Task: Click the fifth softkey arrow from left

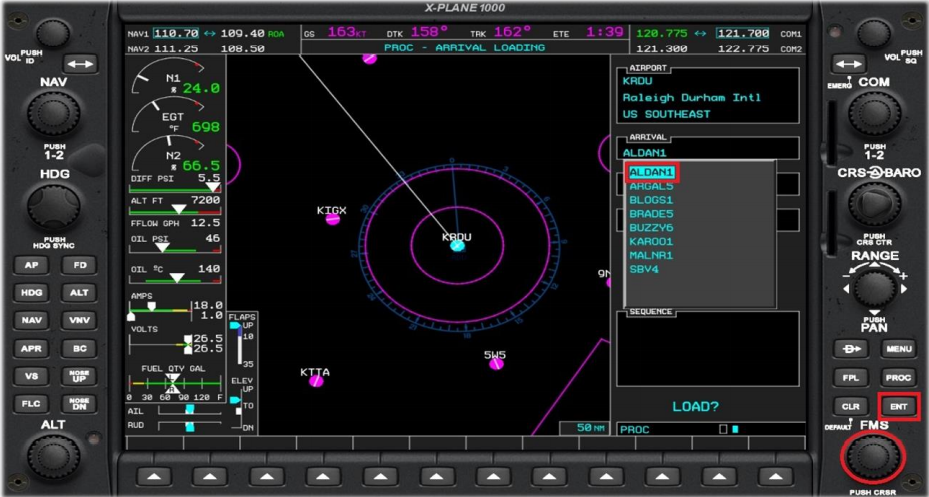Action: (380, 476)
